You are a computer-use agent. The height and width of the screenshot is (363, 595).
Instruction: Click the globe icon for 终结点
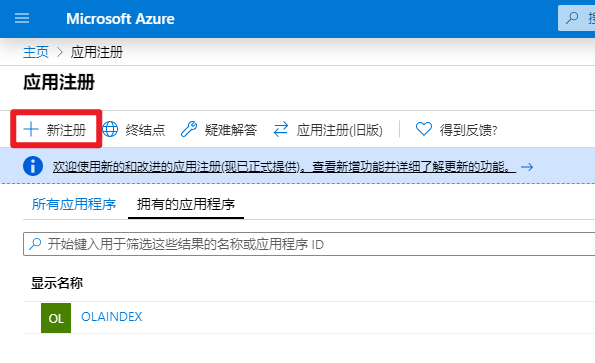[110, 129]
